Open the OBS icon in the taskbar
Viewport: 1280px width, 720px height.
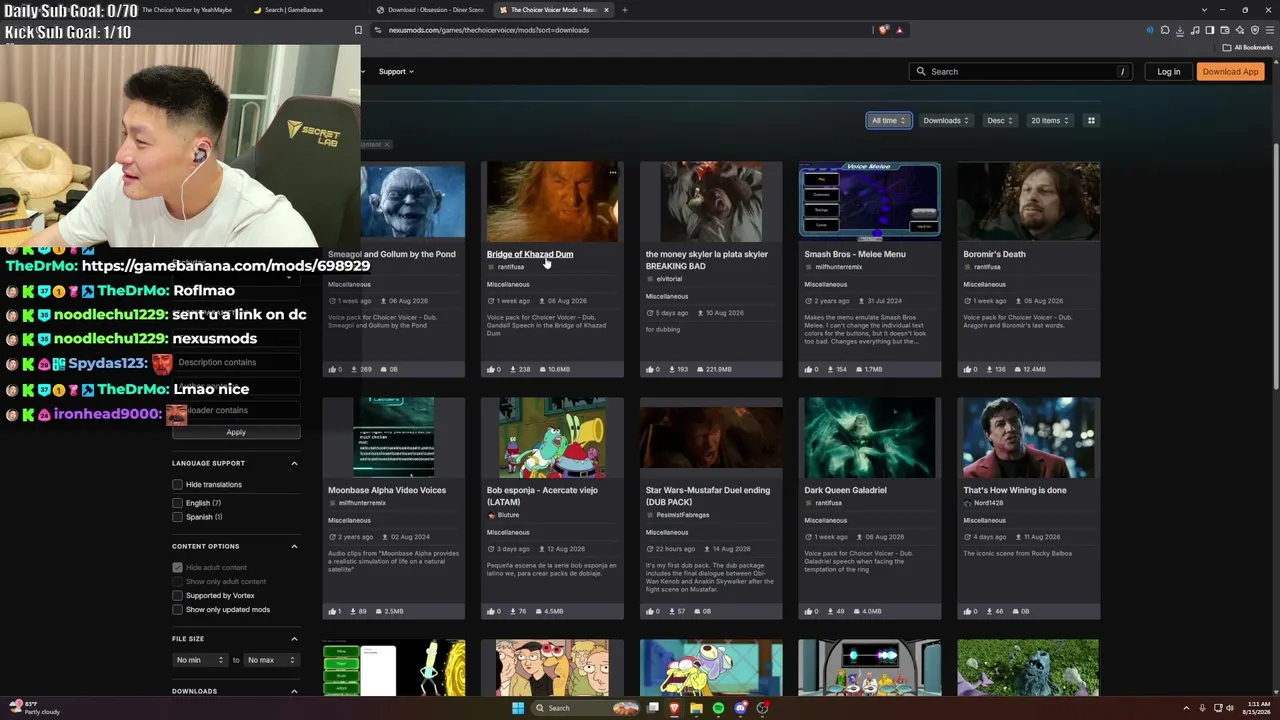[762, 708]
